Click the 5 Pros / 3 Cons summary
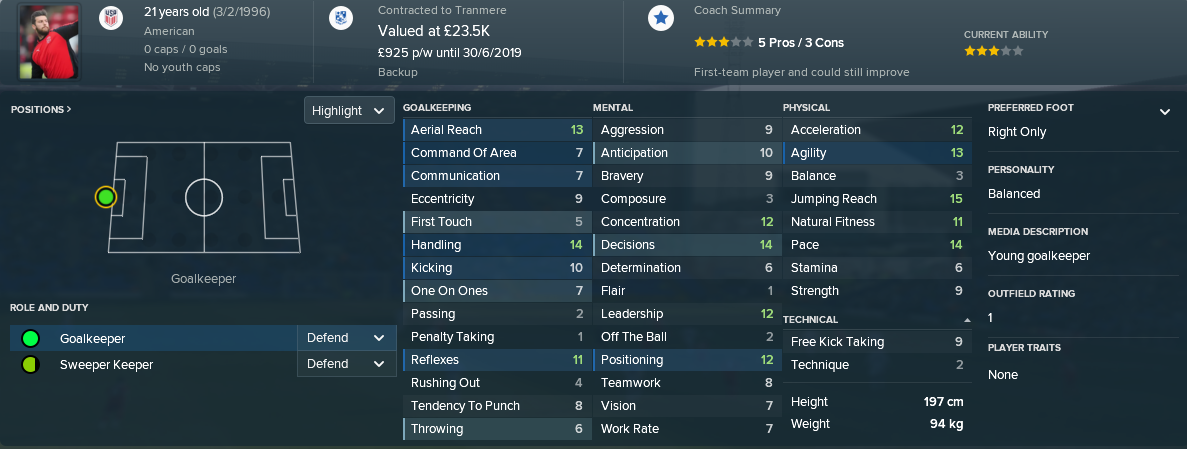1187x449 pixels. (801, 42)
